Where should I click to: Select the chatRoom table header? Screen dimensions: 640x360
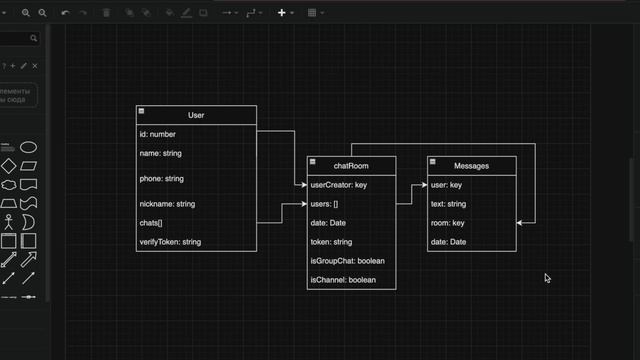point(351,166)
